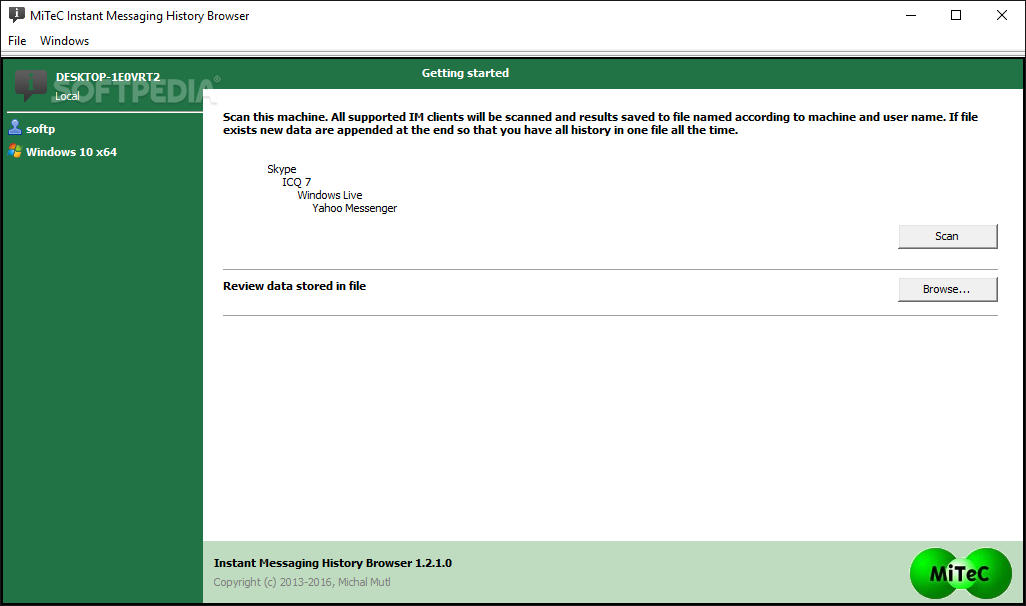Viewport: 1026px width, 606px height.
Task: Click the Browse... button
Action: 947,289
